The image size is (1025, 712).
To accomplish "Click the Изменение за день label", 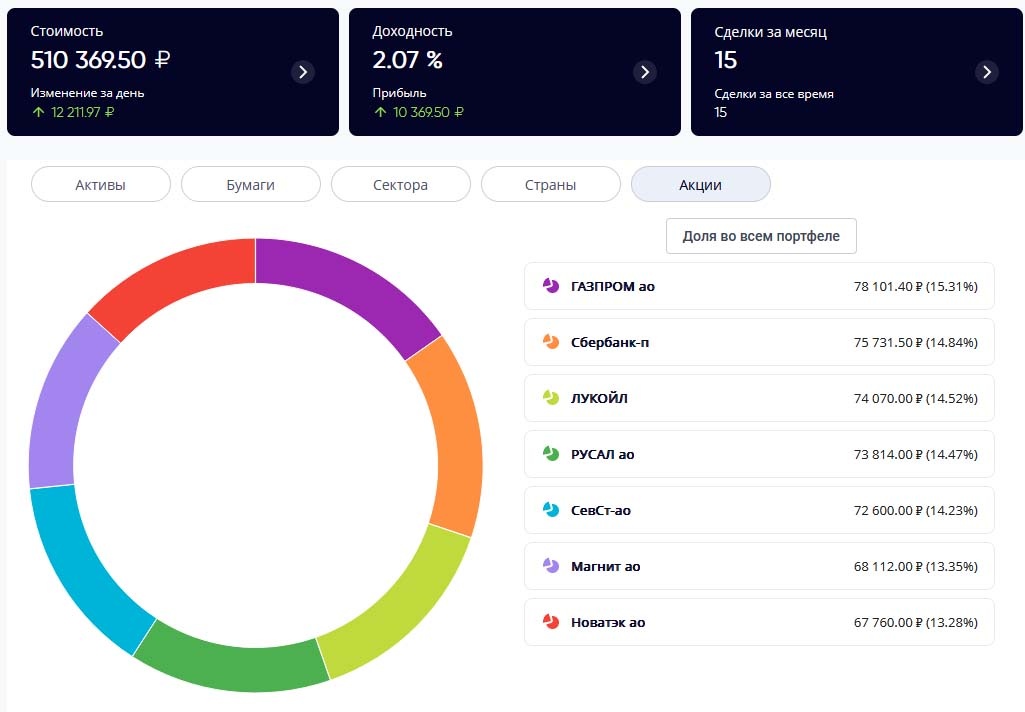I will pyautogui.click(x=87, y=93).
